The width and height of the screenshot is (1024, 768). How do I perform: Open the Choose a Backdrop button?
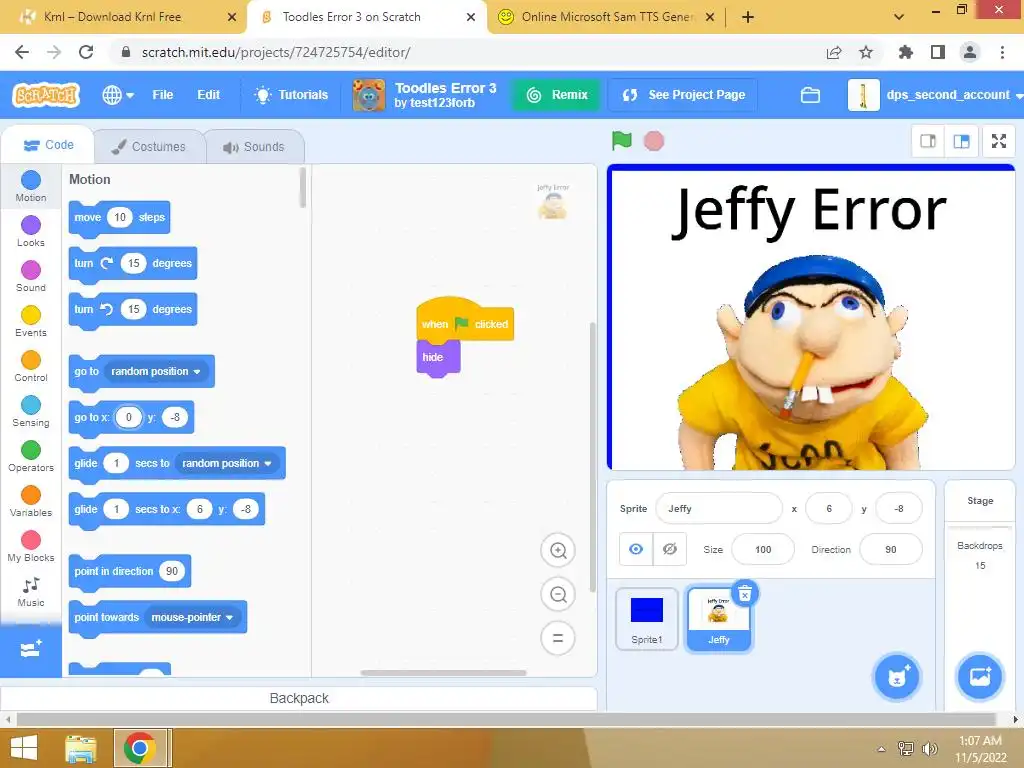(980, 677)
